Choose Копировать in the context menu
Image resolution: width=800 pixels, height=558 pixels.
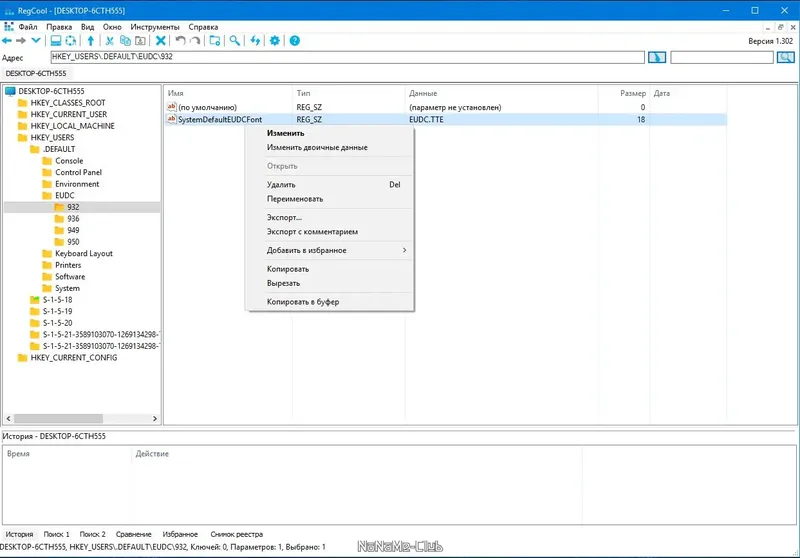coord(330,269)
